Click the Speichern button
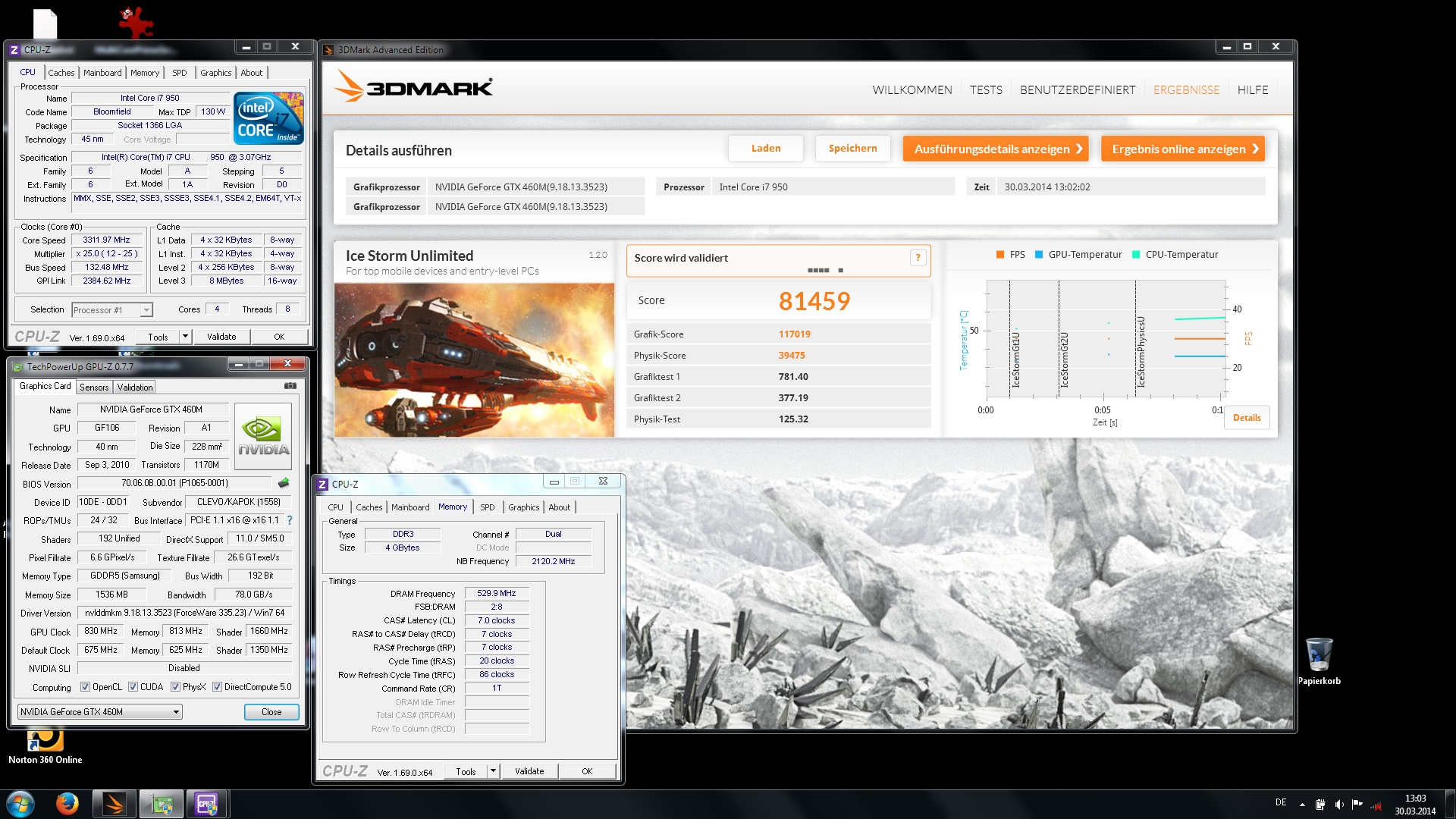 [x=852, y=149]
